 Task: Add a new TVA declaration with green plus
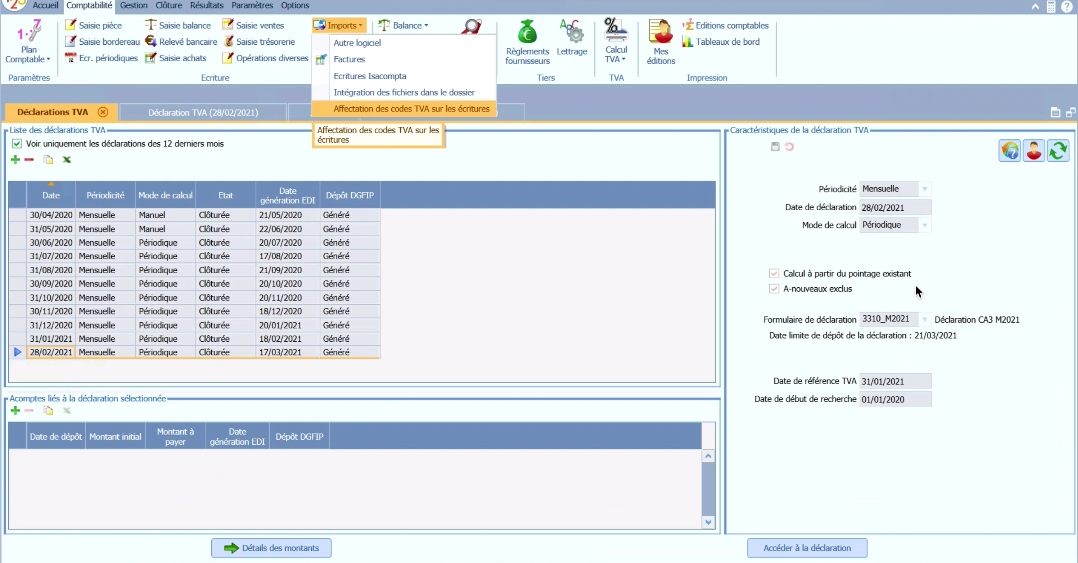coord(15,160)
